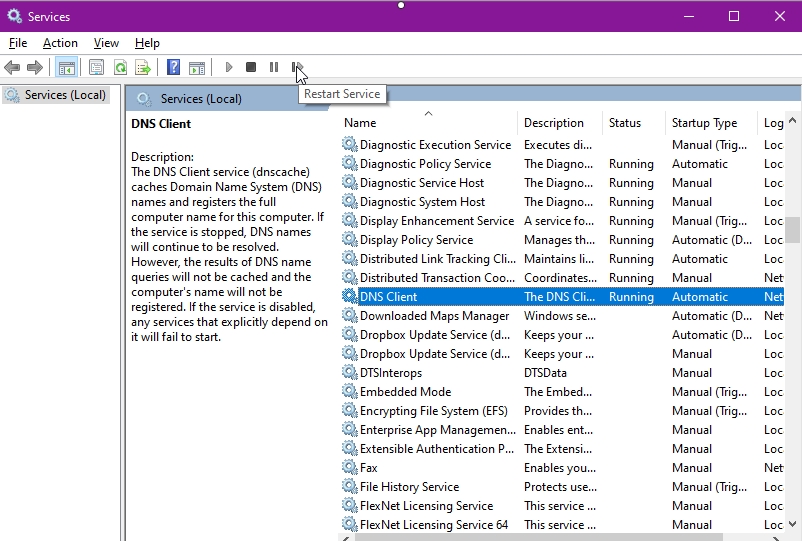The image size is (802, 541).
Task: Click the Back arrow in toolbar
Action: (12, 67)
